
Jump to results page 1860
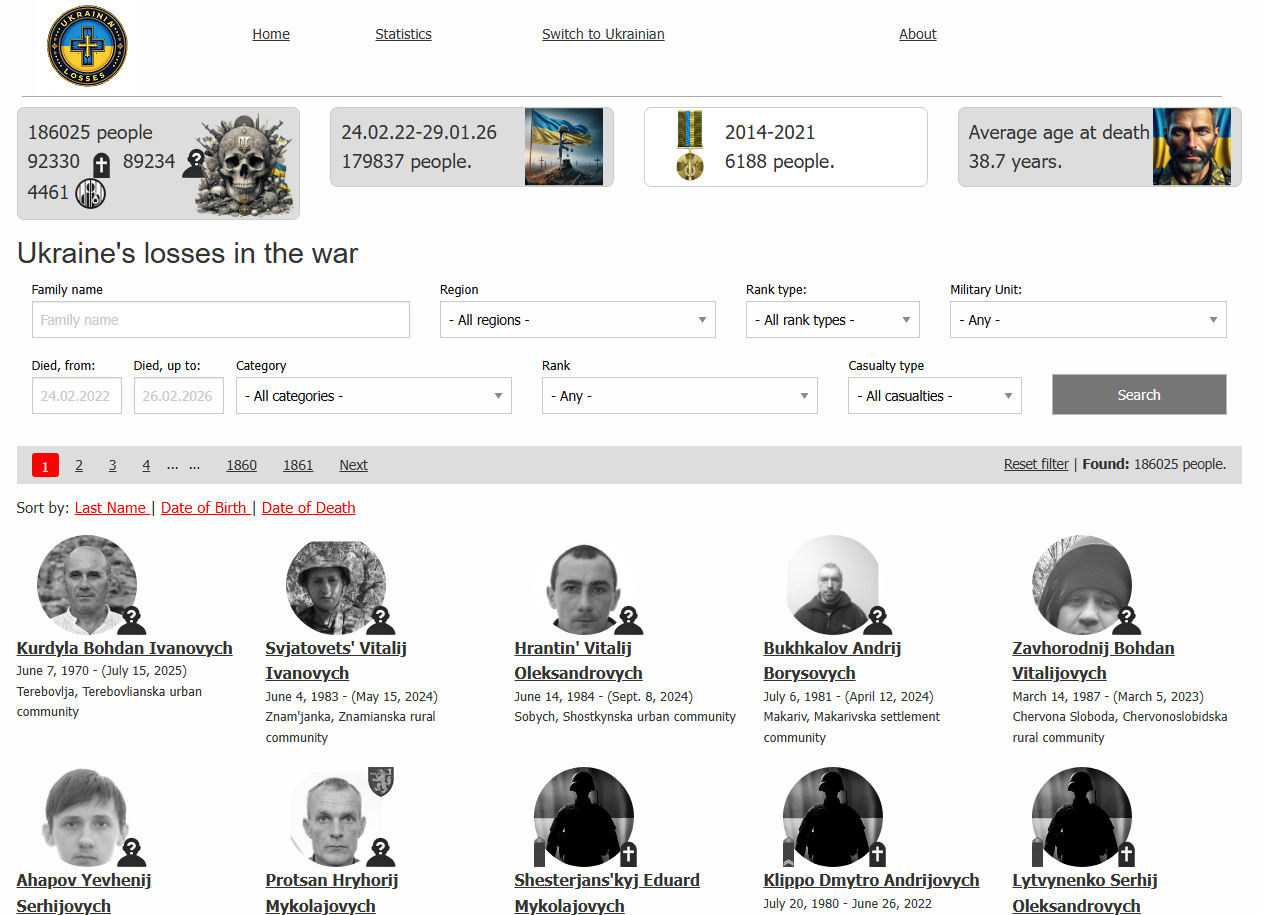[x=241, y=465]
